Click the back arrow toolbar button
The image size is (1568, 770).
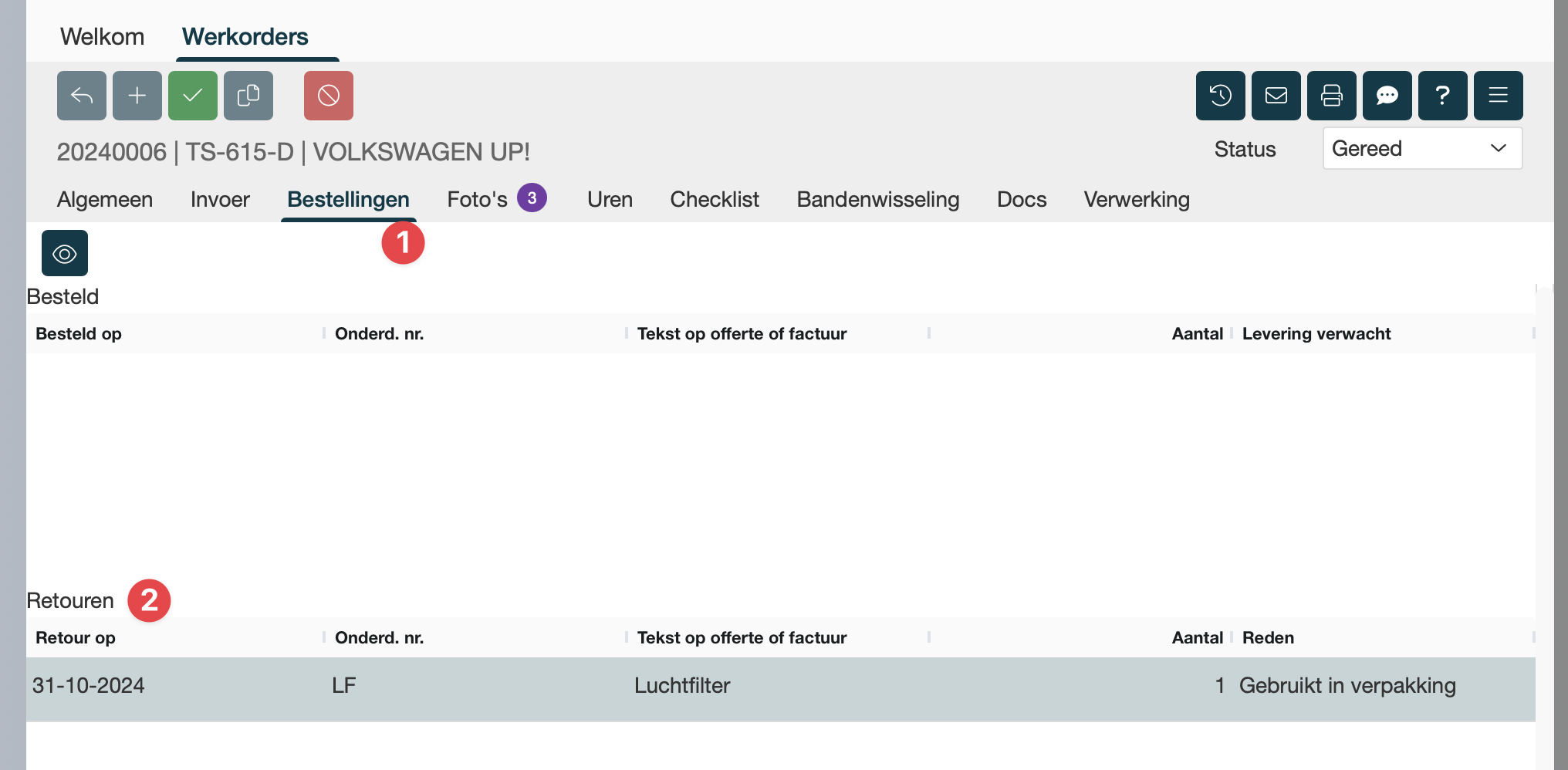click(x=82, y=96)
